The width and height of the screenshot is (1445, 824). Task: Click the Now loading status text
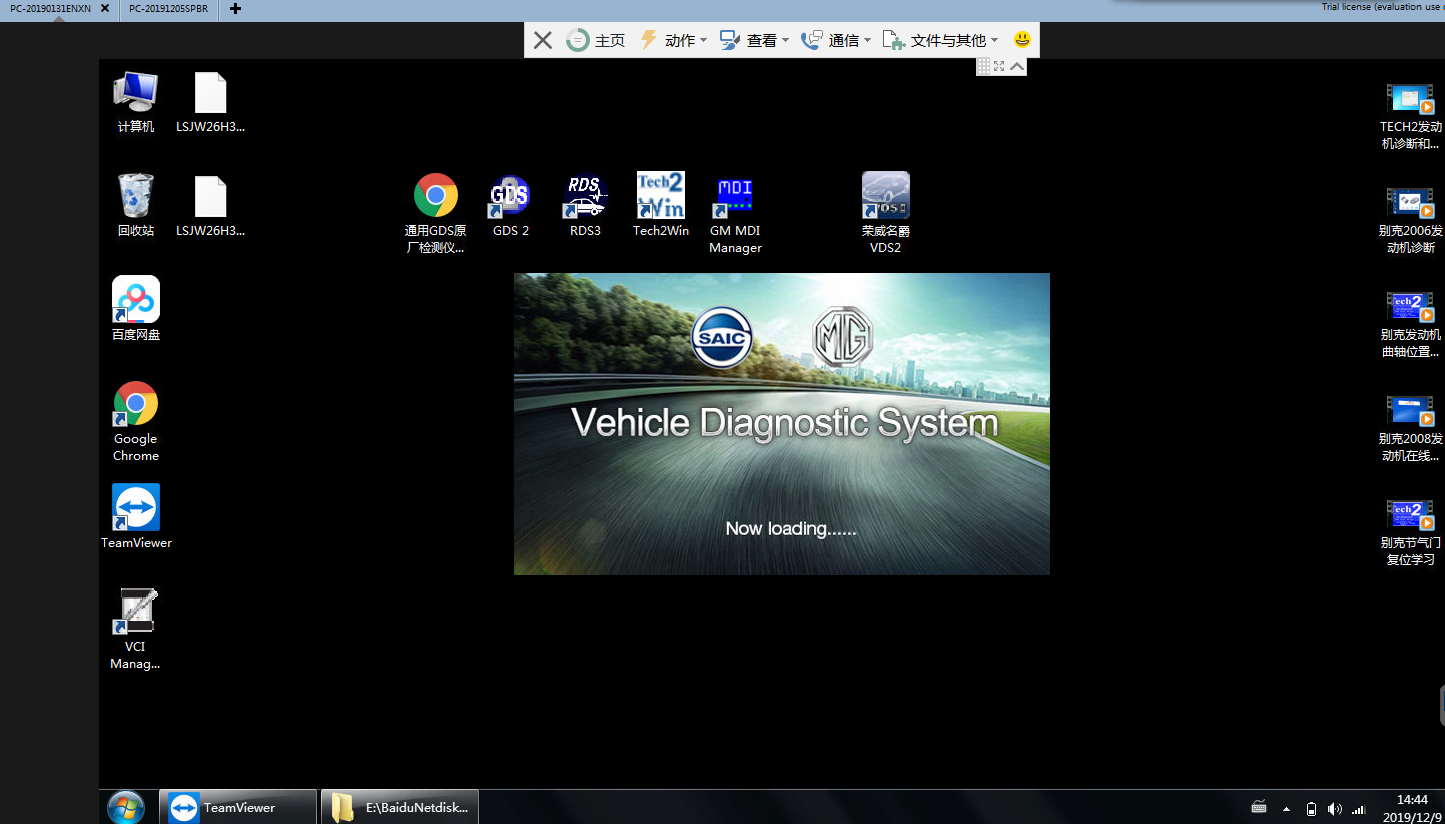(x=791, y=528)
